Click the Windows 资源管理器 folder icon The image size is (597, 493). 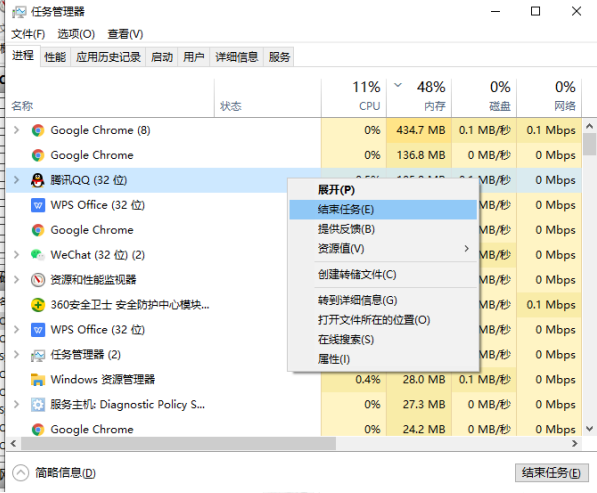coord(38,380)
